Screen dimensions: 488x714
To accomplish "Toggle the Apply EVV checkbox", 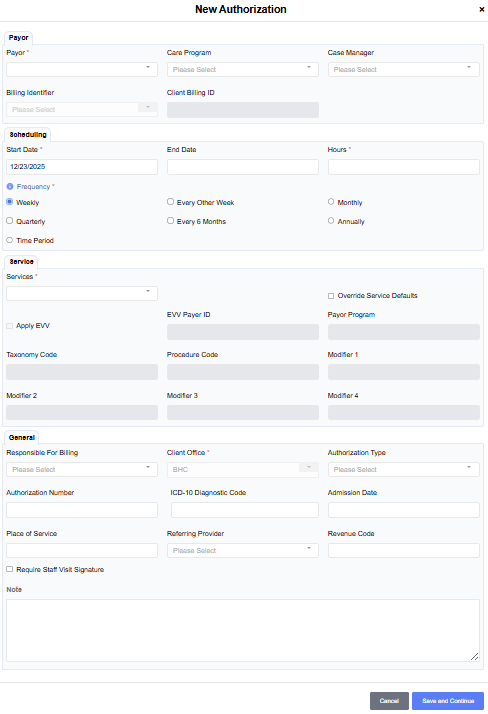I will coord(10,326).
